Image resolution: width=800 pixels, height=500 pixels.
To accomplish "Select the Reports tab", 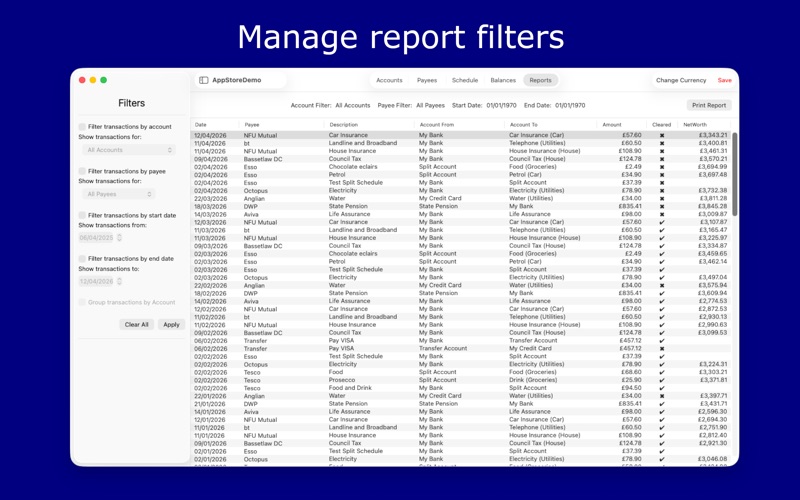I will click(540, 80).
